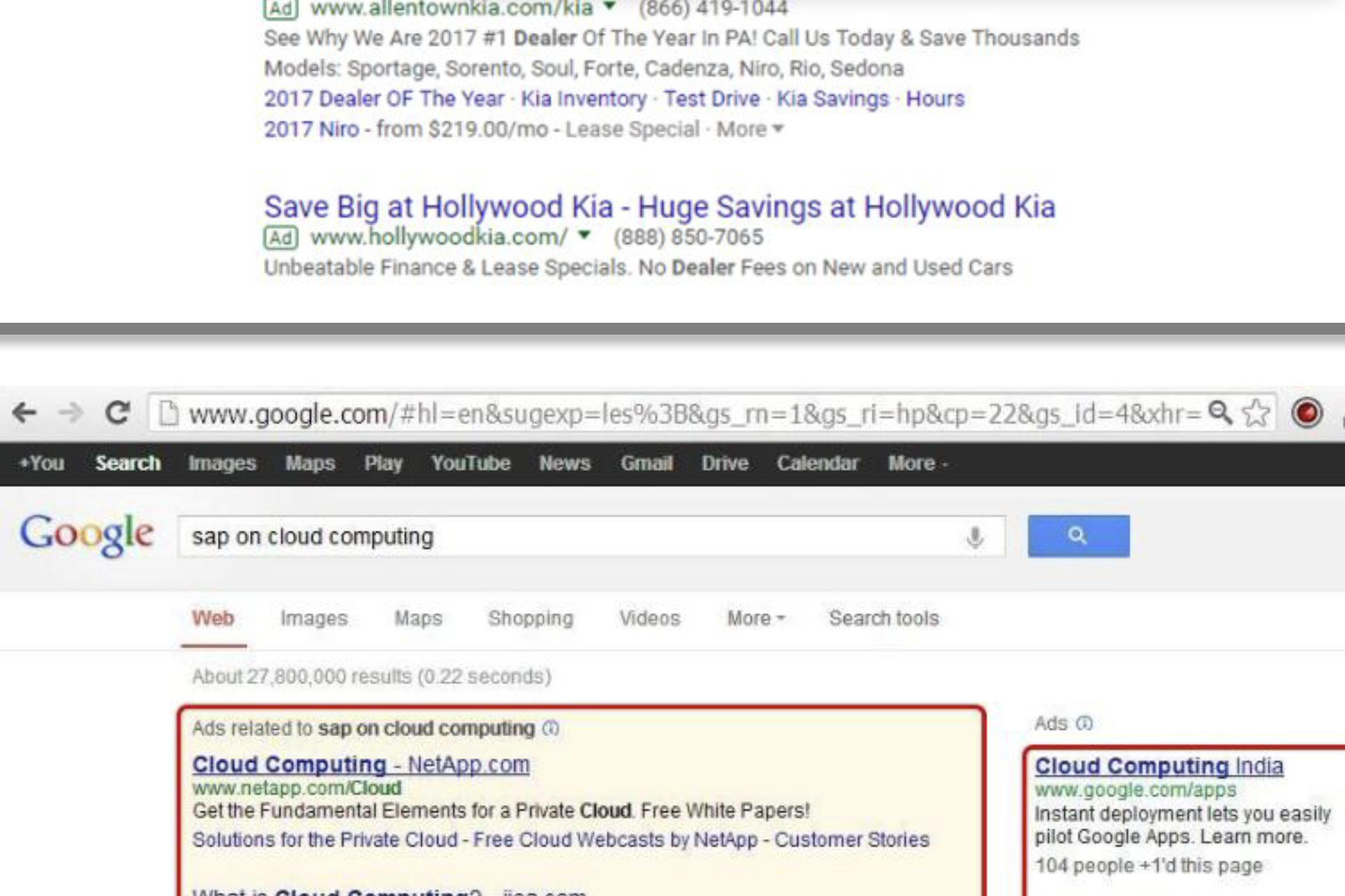Click the page icon in address bar
1345x896 pixels.
(x=168, y=413)
